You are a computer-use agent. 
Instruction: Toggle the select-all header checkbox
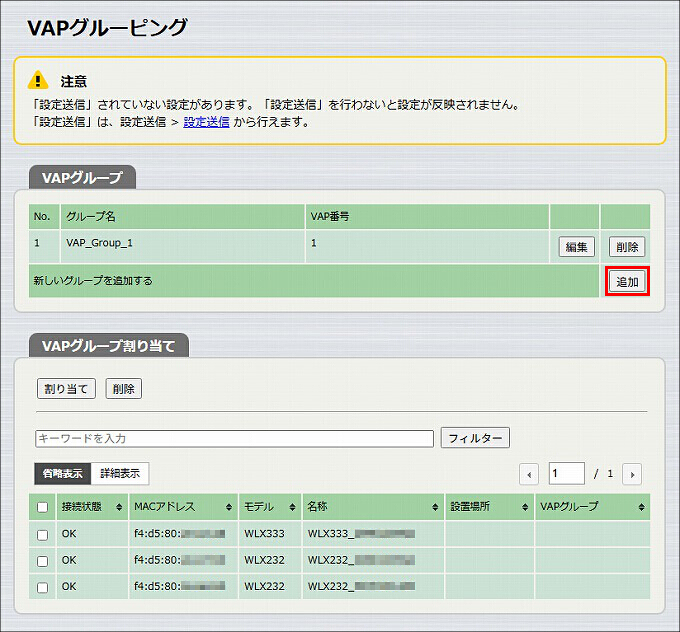42,507
